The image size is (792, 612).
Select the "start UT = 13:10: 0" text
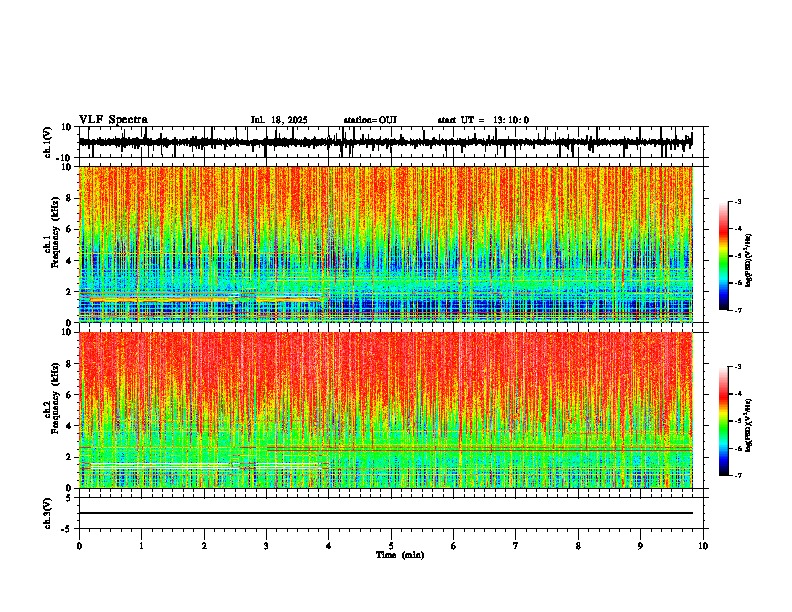(x=483, y=120)
